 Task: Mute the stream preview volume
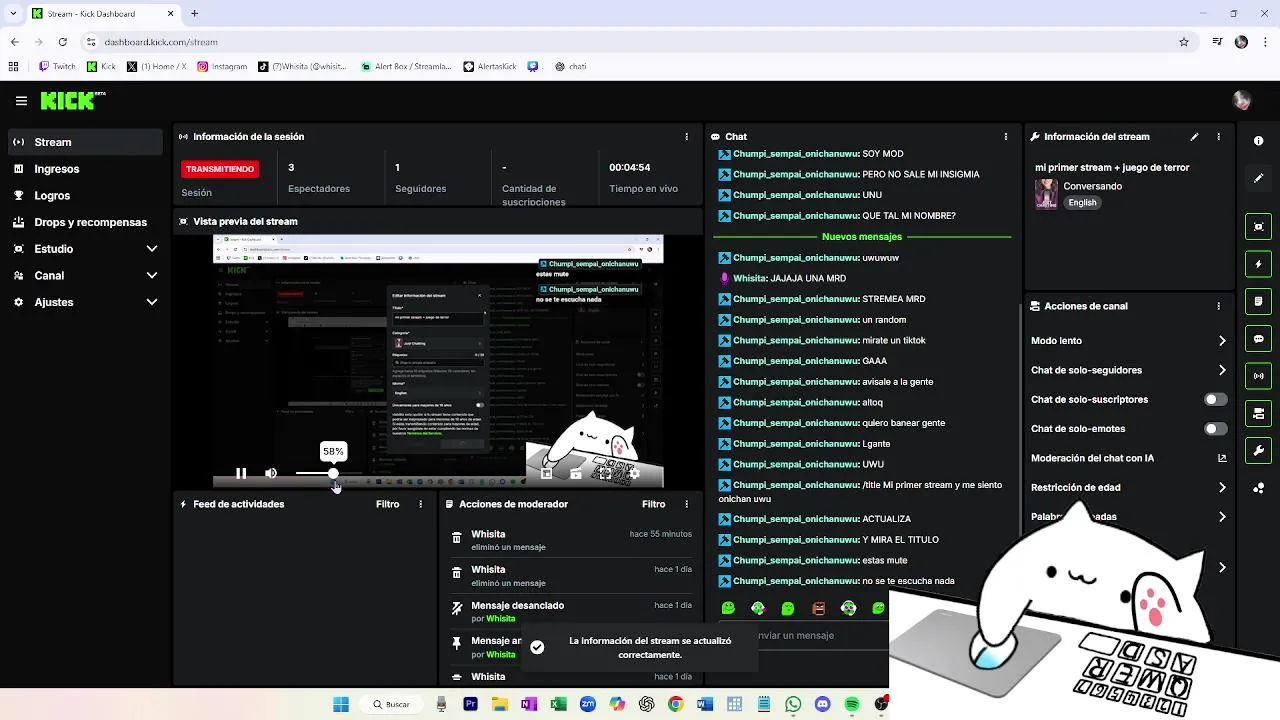tap(271, 473)
